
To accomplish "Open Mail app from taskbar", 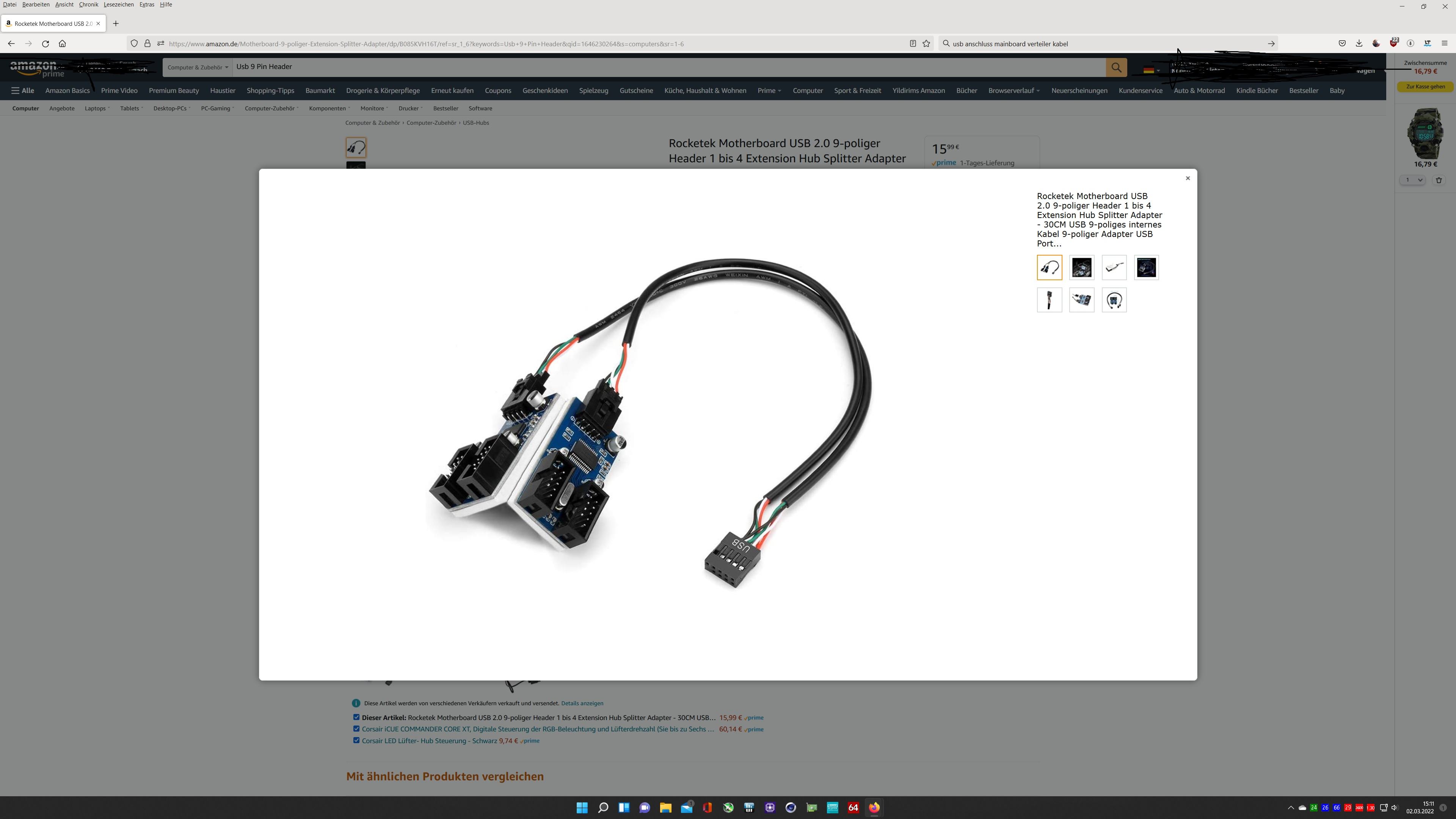I will 686,807.
